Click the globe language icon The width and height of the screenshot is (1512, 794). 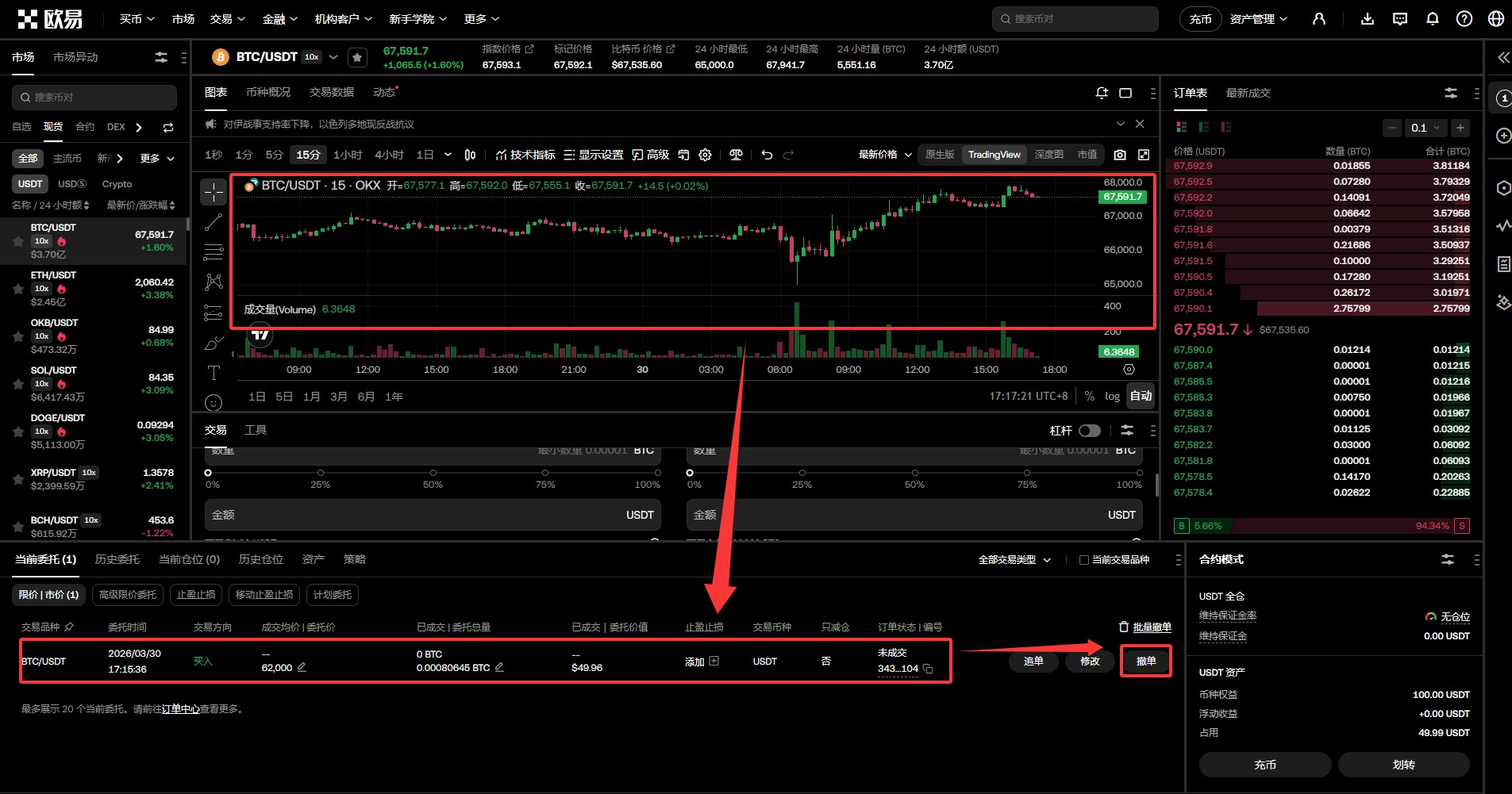pos(1496,19)
